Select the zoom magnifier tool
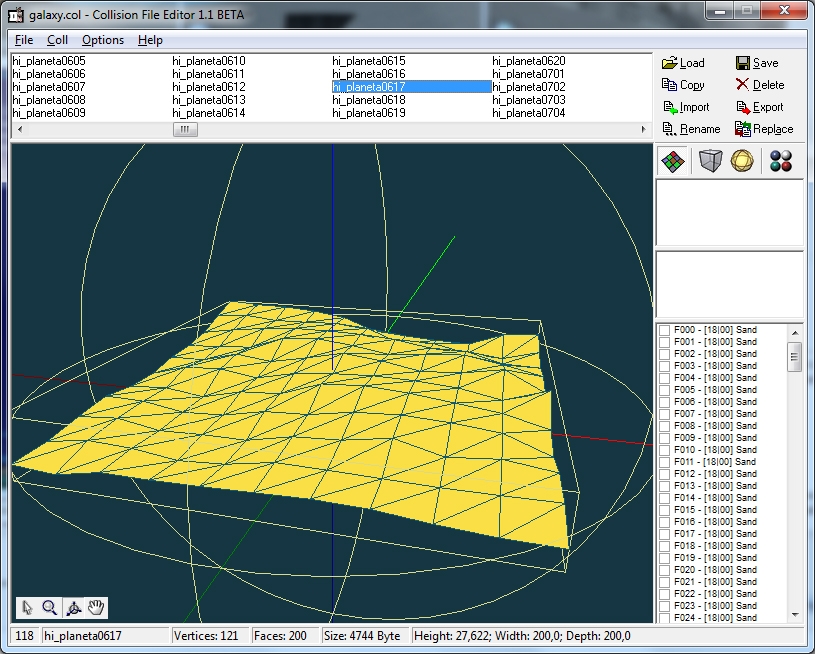Viewport: 815px width, 654px height. (x=50, y=607)
